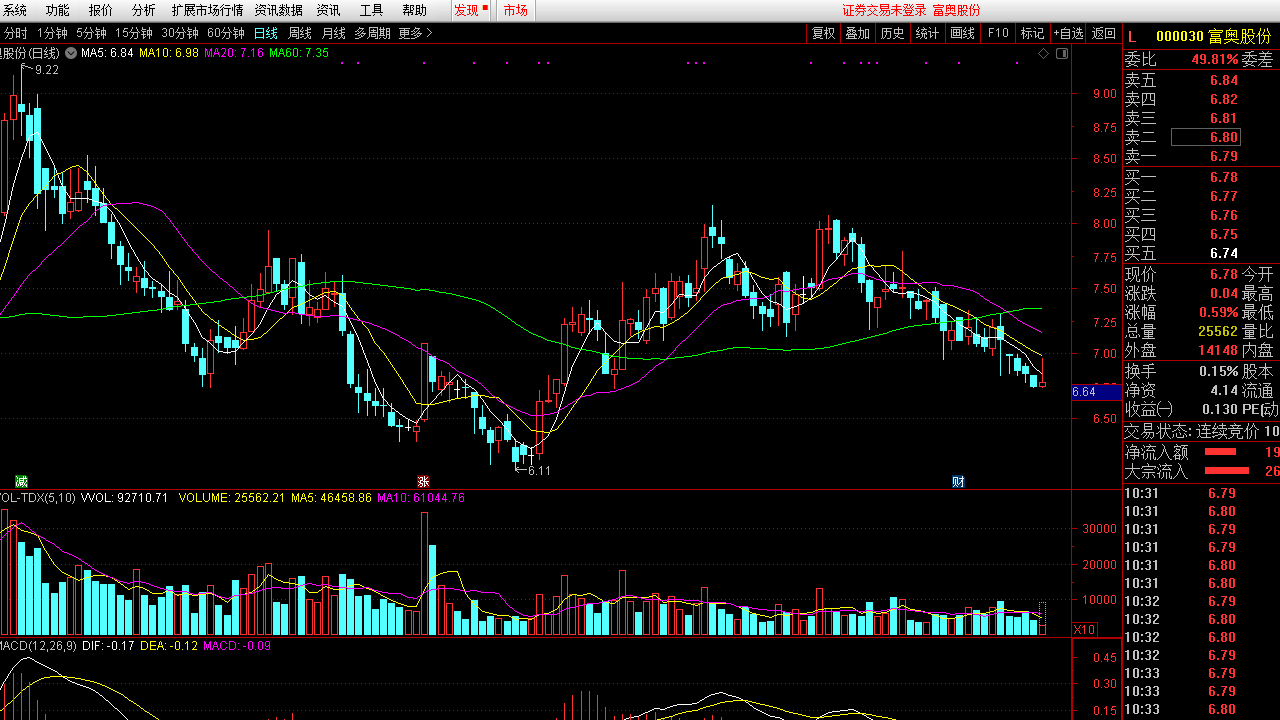1280x720 pixels.
Task: Click the 涨 event marker on the chart
Action: coord(423,481)
